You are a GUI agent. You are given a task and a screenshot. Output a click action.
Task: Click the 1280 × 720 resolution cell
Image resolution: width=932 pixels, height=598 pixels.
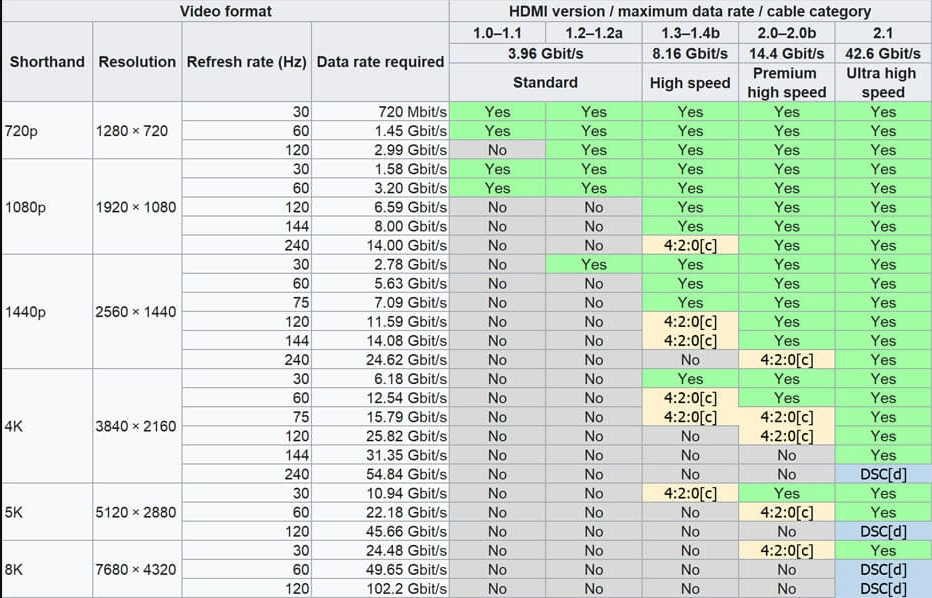[137, 131]
